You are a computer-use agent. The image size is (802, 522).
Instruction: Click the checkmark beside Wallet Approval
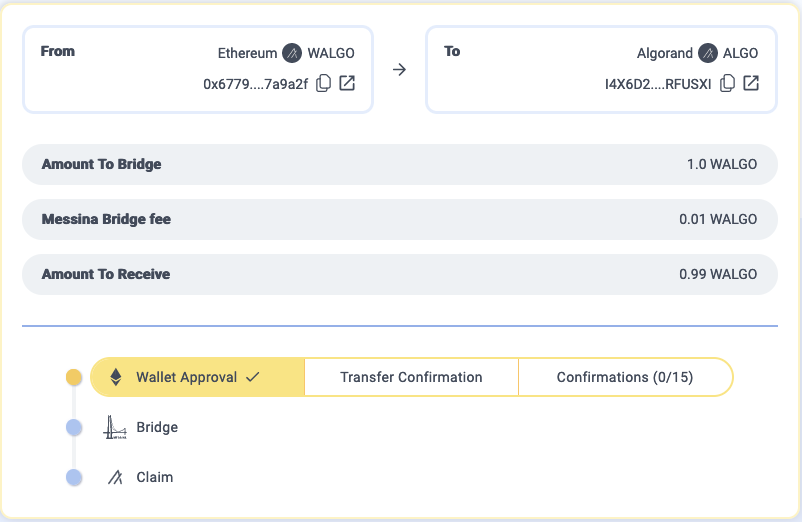(x=253, y=377)
